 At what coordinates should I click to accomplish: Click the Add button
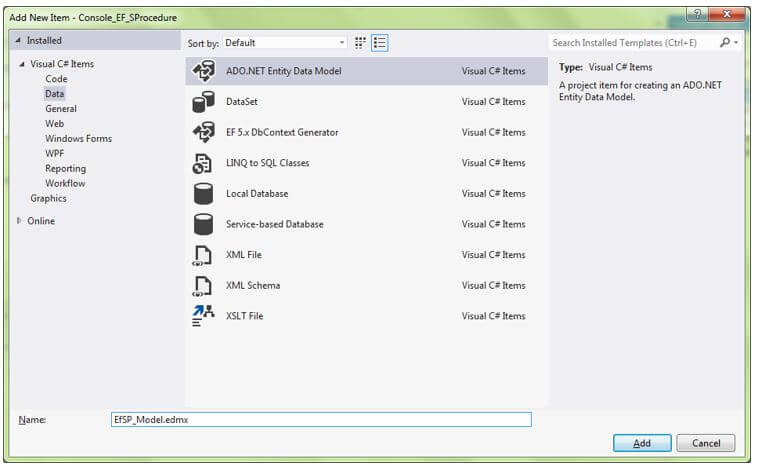click(642, 443)
